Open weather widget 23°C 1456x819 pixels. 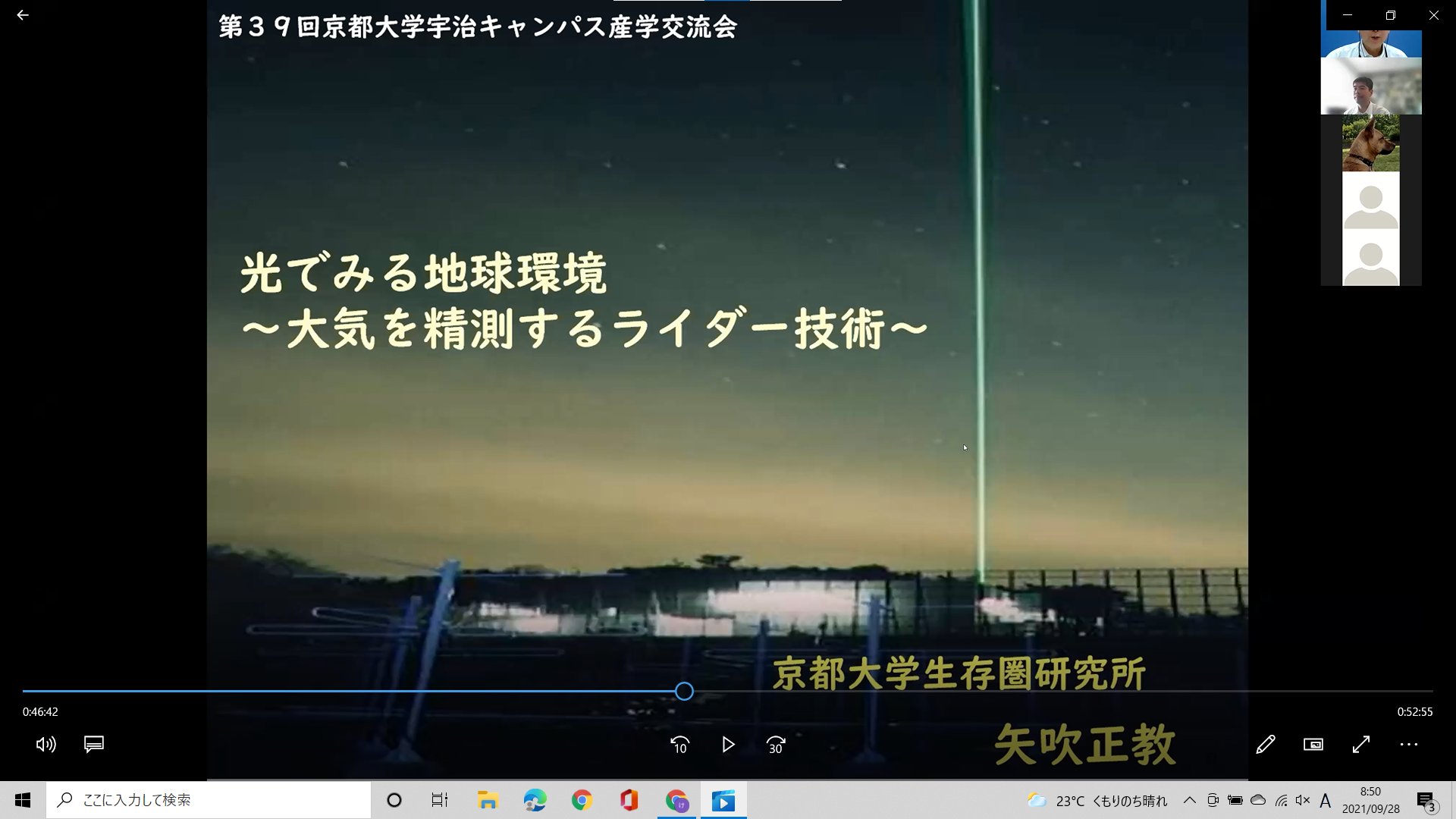1097,801
